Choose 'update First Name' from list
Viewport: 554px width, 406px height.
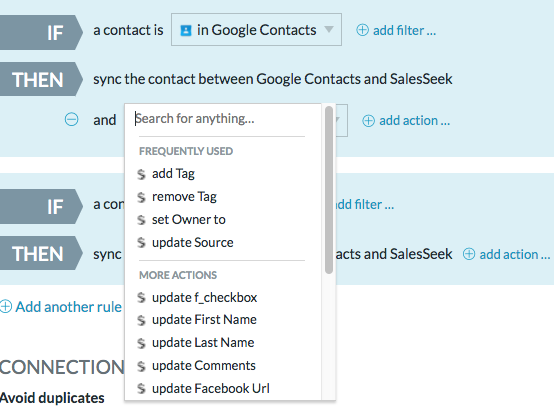tap(204, 320)
